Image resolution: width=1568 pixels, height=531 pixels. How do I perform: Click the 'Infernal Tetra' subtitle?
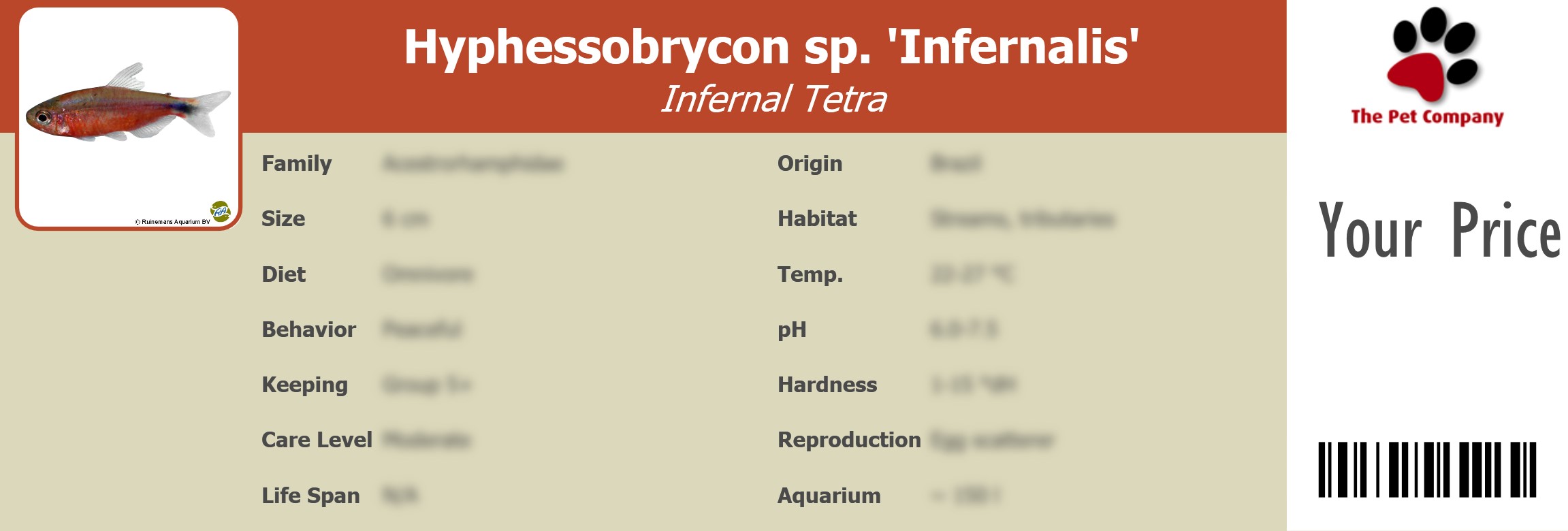[773, 99]
